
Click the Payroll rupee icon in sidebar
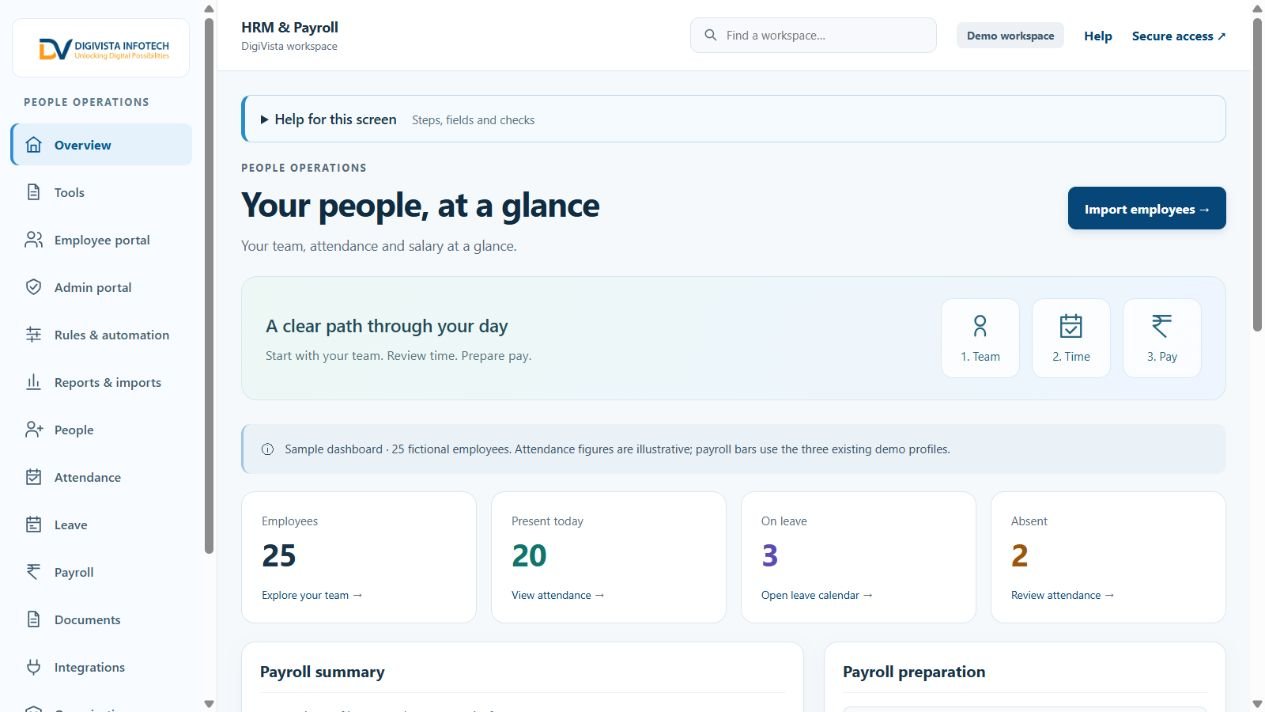(x=33, y=572)
